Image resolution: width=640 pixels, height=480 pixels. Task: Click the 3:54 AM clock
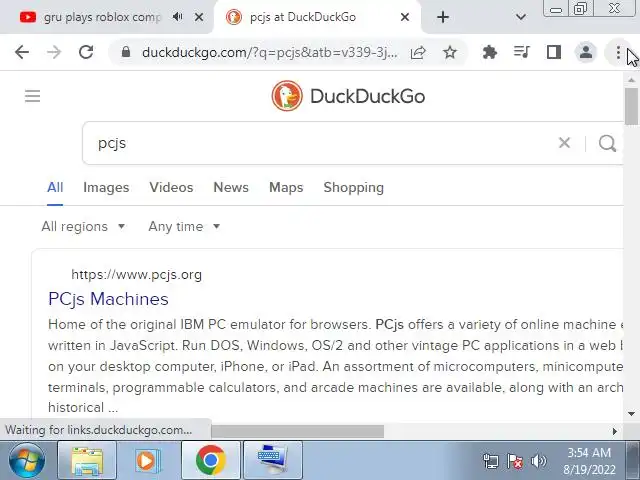tap(589, 453)
